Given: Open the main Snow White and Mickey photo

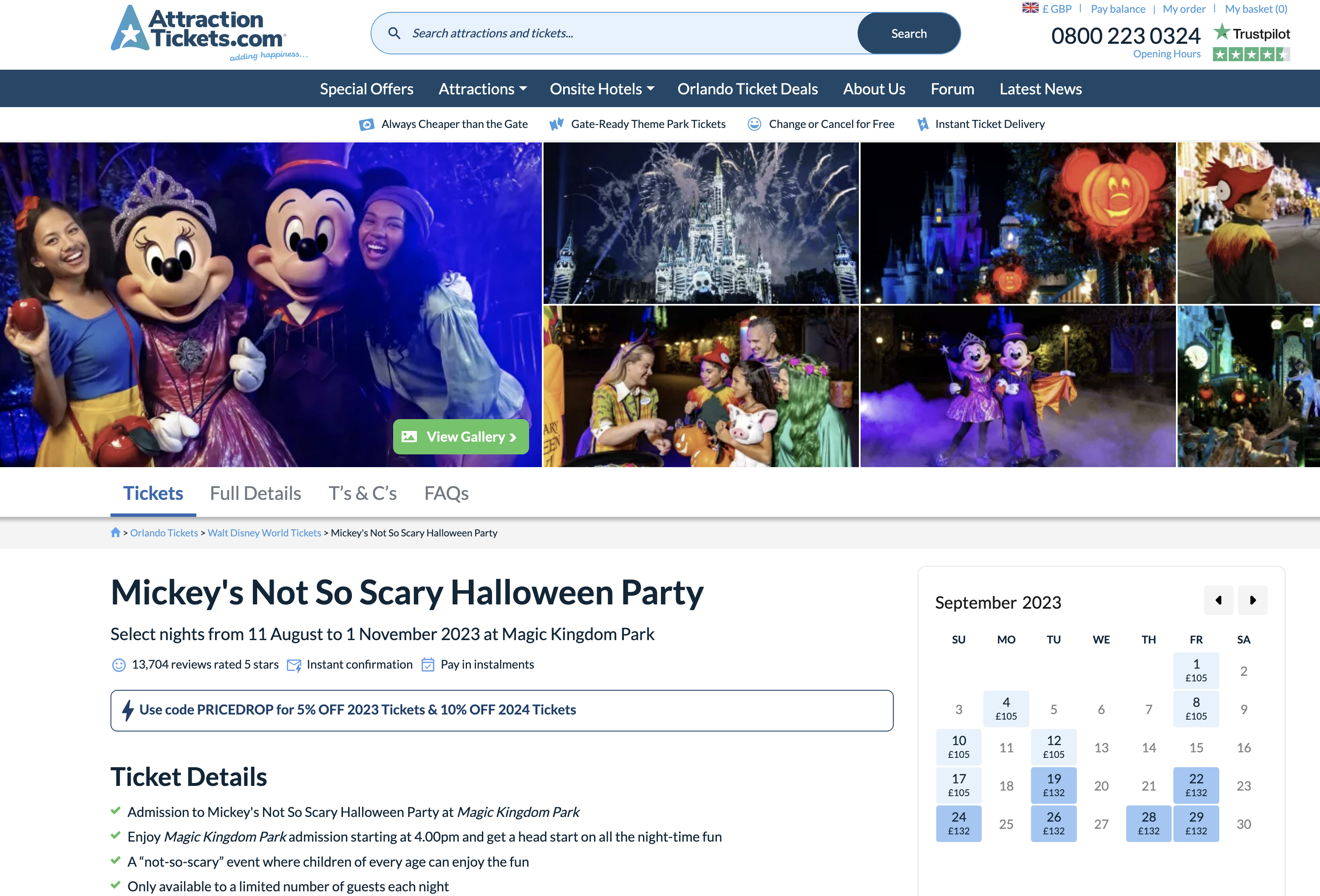Looking at the screenshot, I should click(270, 304).
